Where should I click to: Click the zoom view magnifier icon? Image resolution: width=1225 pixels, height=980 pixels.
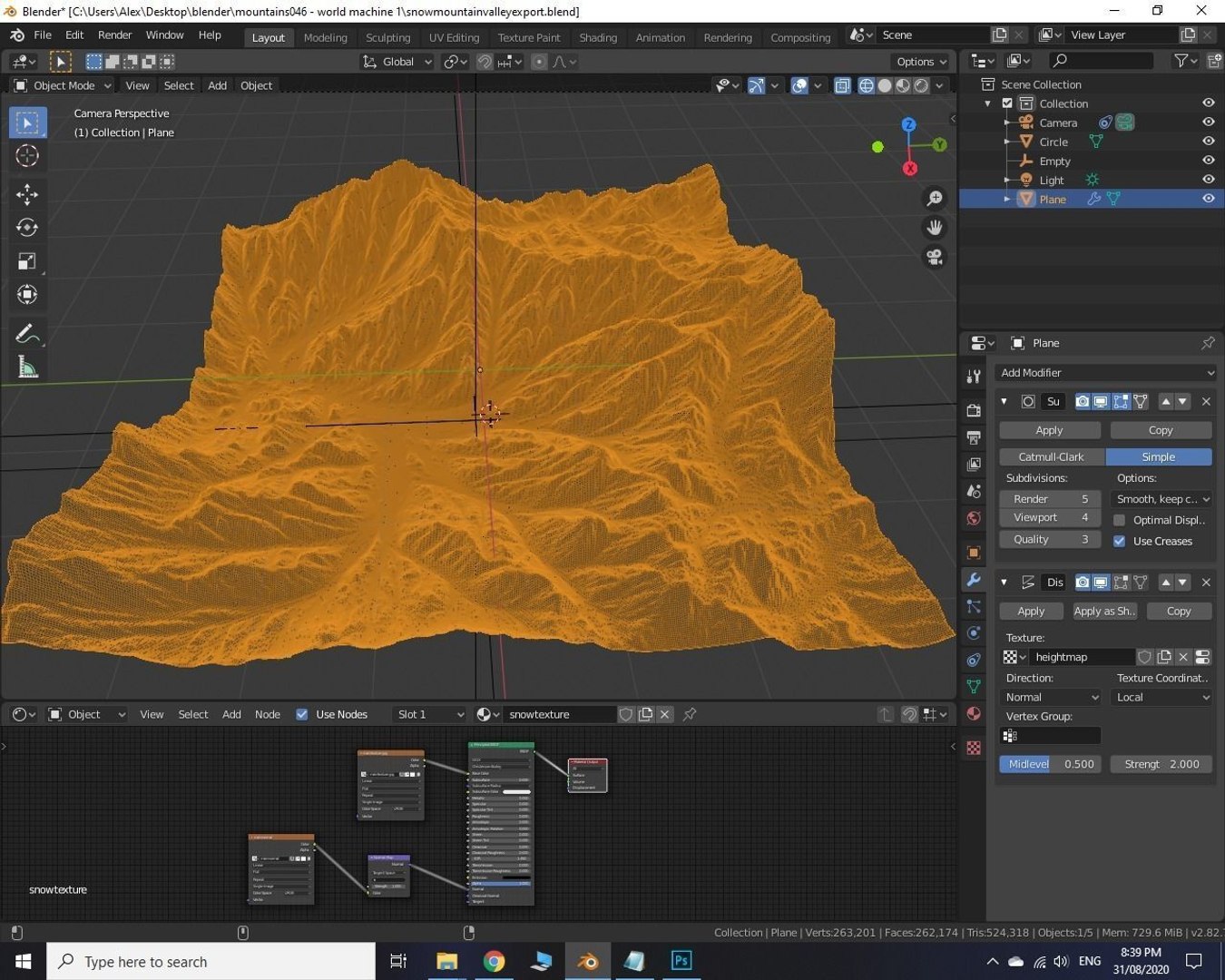pyautogui.click(x=935, y=199)
